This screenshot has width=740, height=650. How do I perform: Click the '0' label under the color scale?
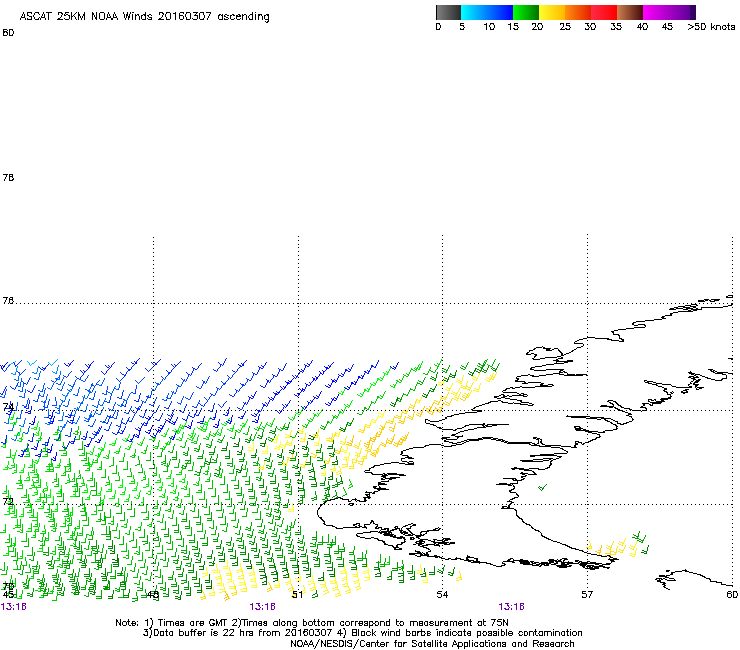[438, 27]
